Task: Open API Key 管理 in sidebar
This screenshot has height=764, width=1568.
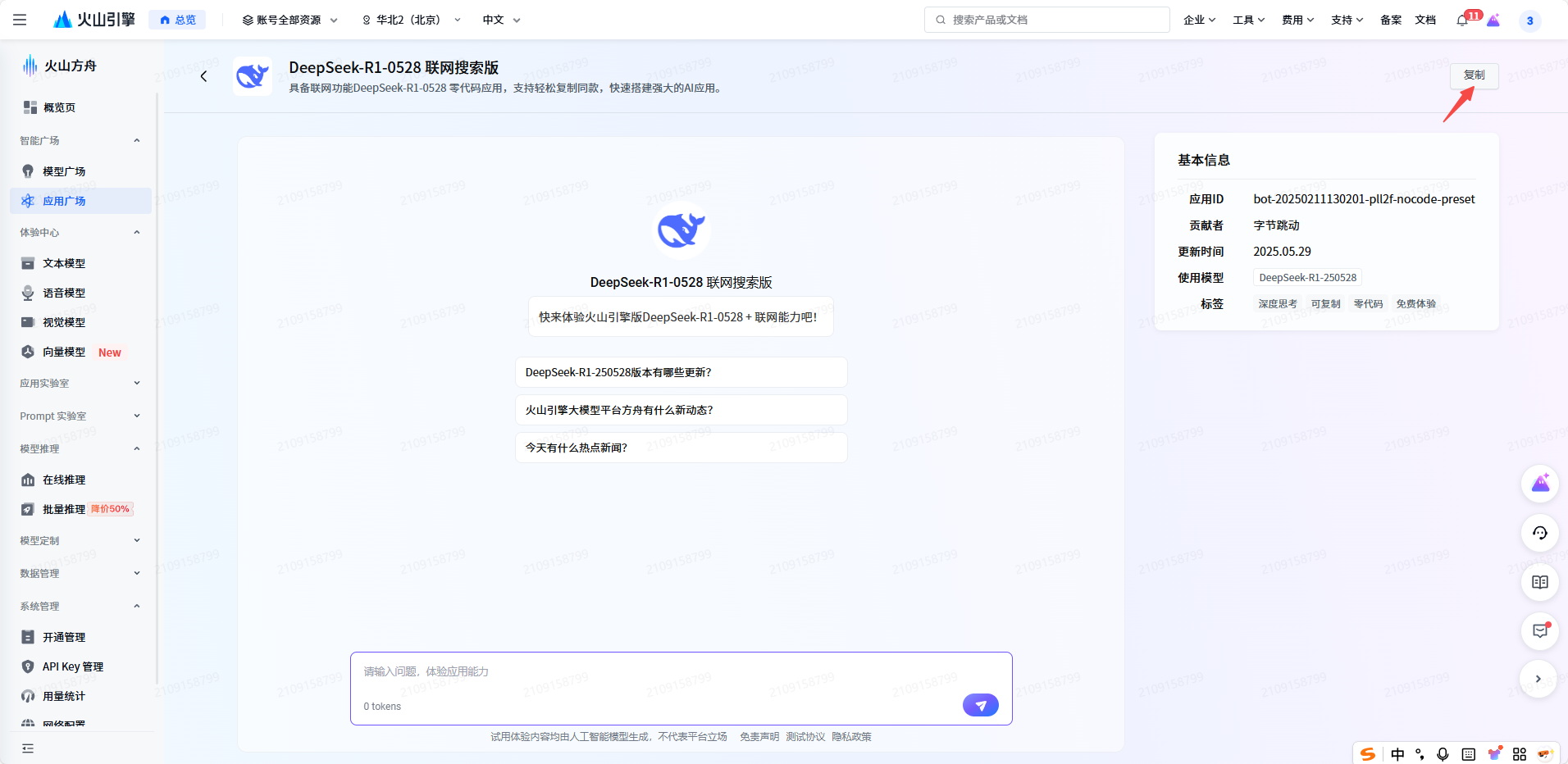Action: 80,666
